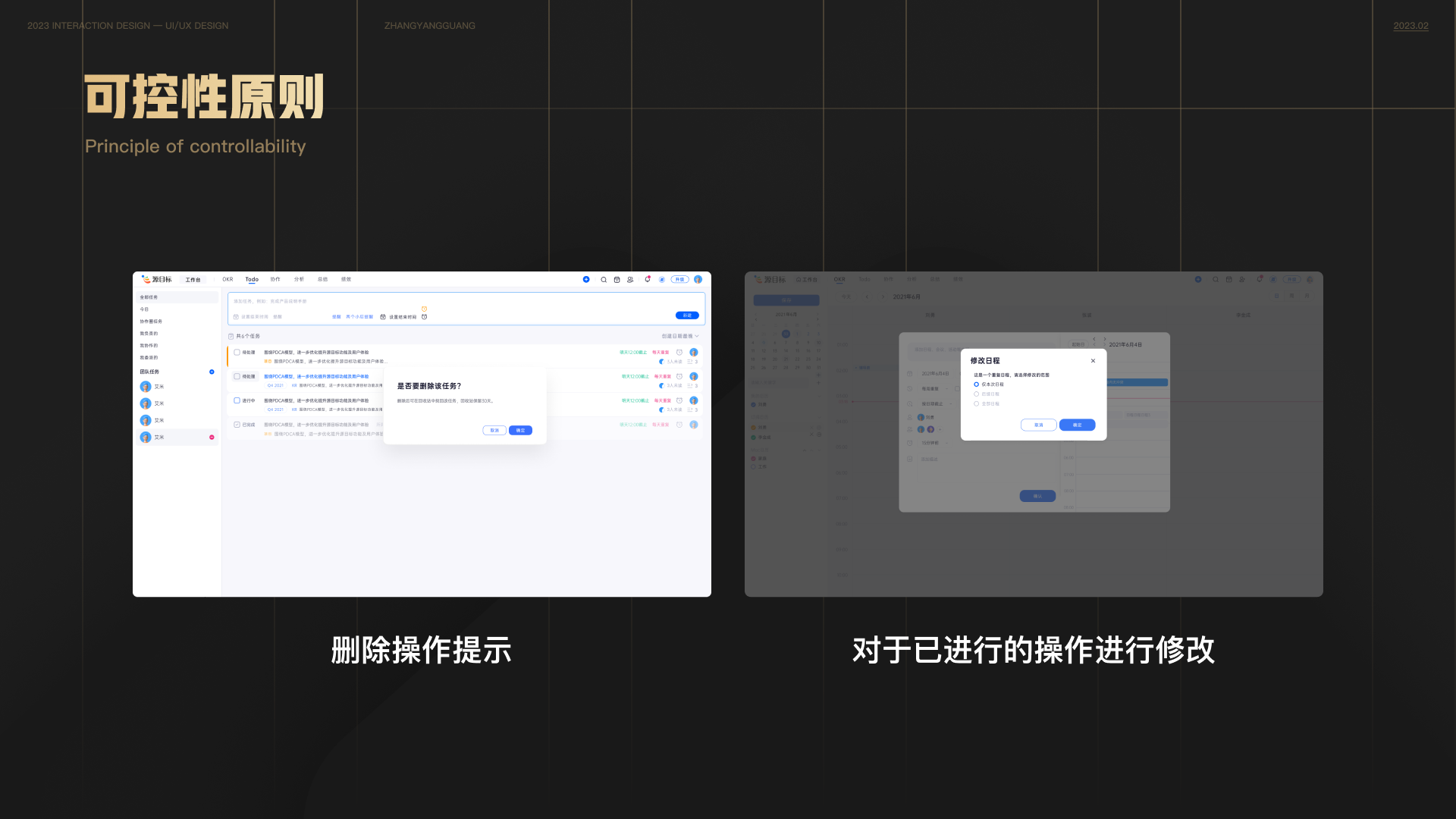The image size is (1456, 819).
Task: Select the 仅本次日程 radio option
Action: tap(976, 384)
